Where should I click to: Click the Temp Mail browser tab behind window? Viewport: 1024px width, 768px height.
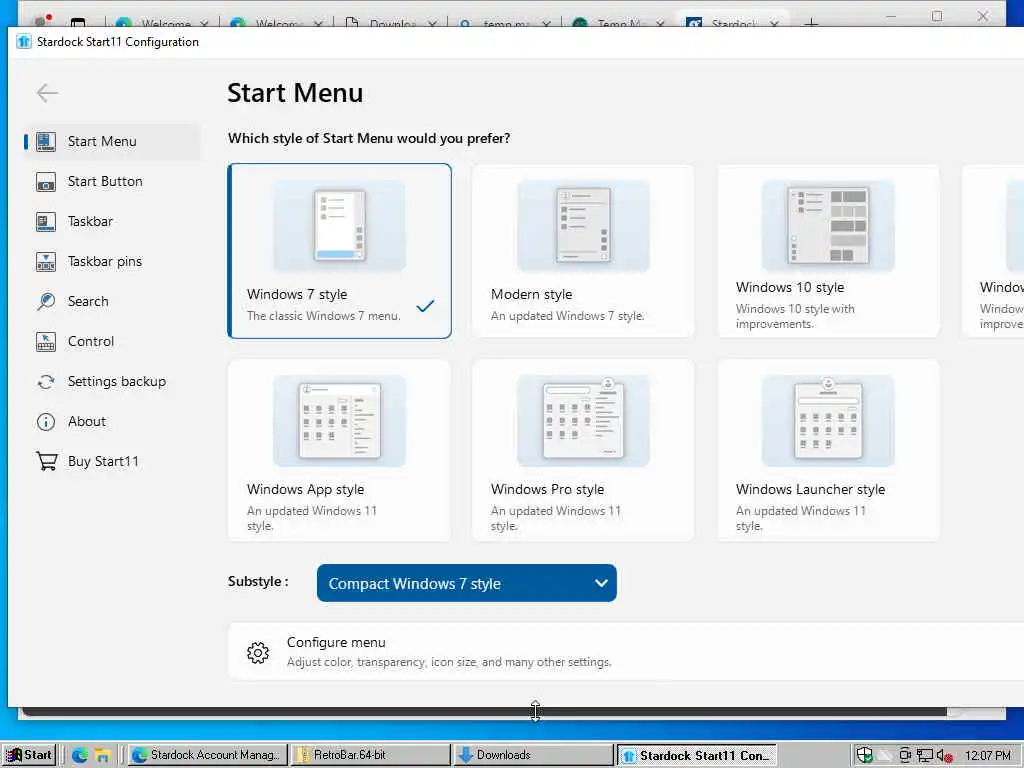pos(617,21)
